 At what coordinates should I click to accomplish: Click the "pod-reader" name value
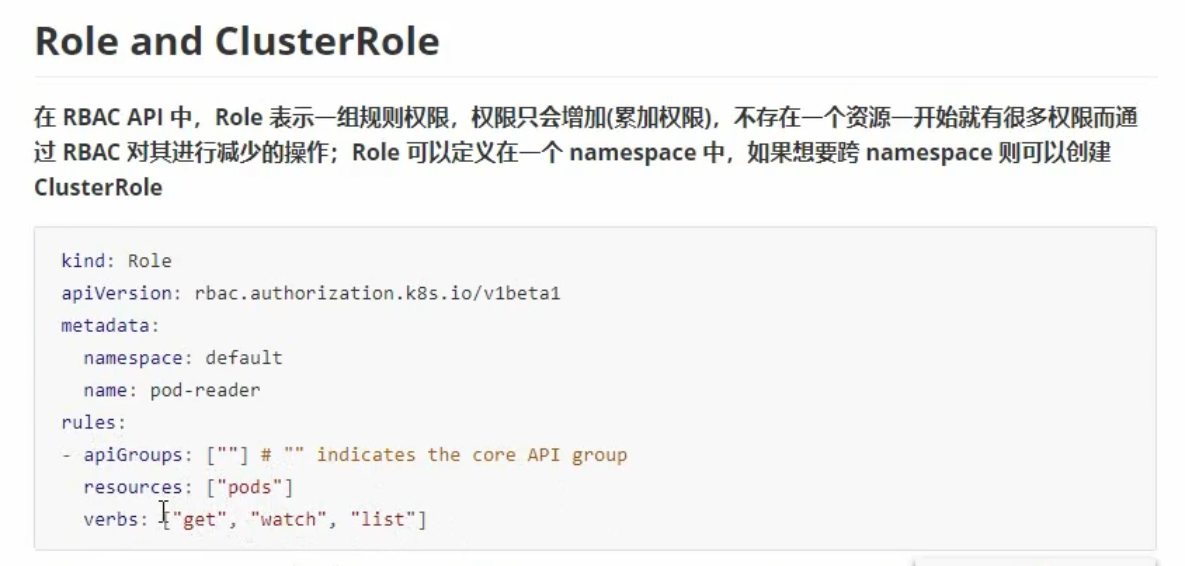point(205,391)
